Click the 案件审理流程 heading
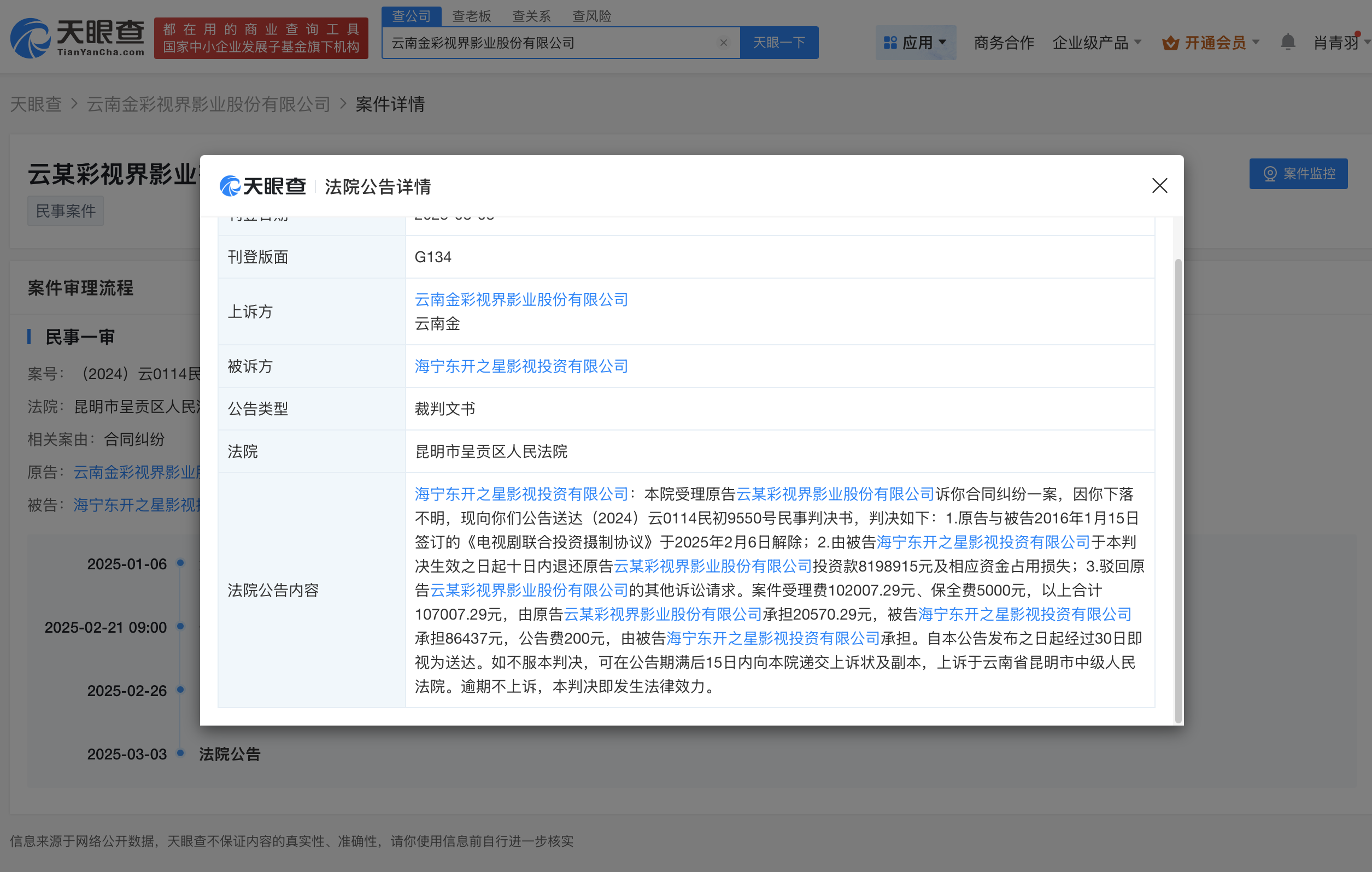1372x872 pixels. pyautogui.click(x=80, y=288)
